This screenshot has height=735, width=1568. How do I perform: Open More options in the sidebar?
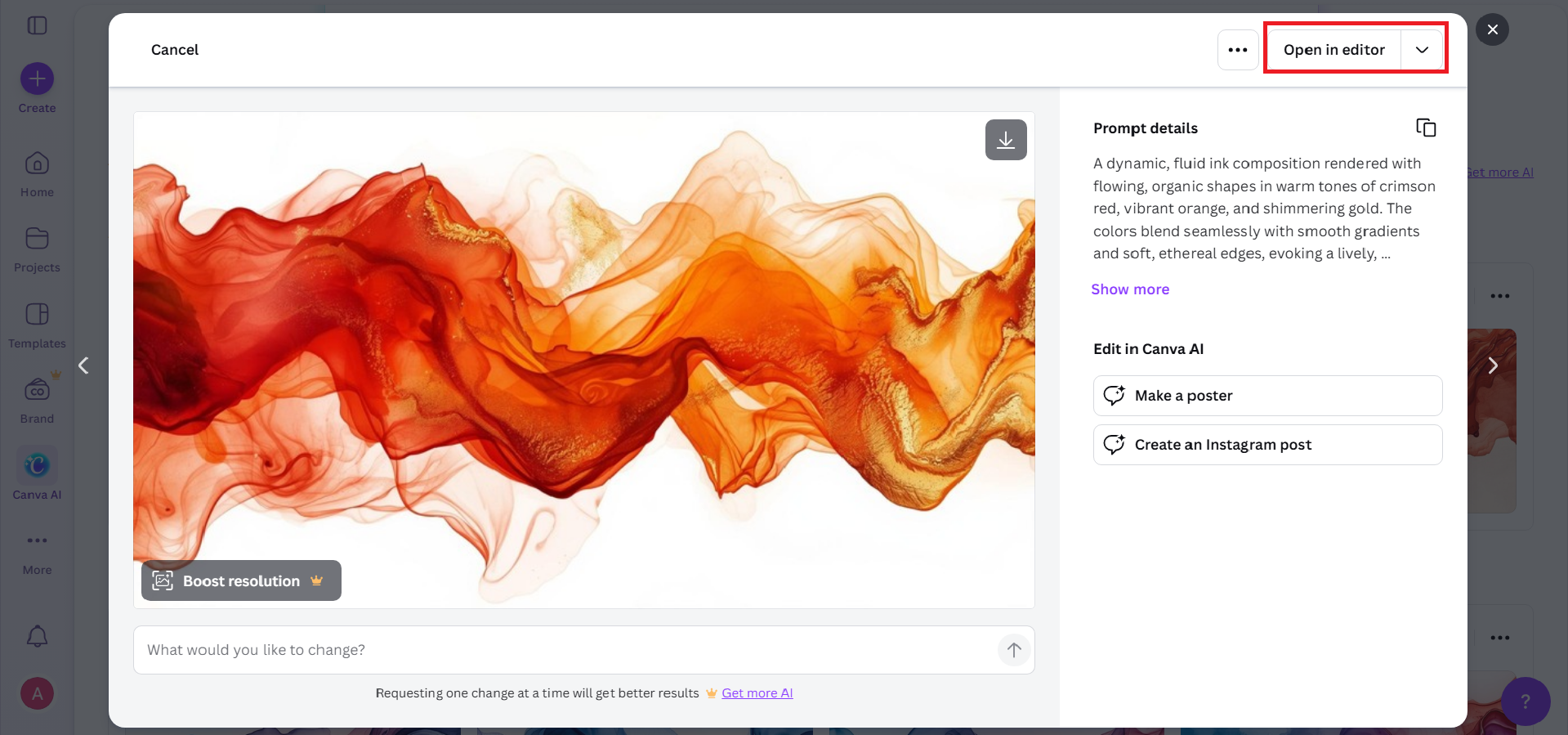[37, 553]
